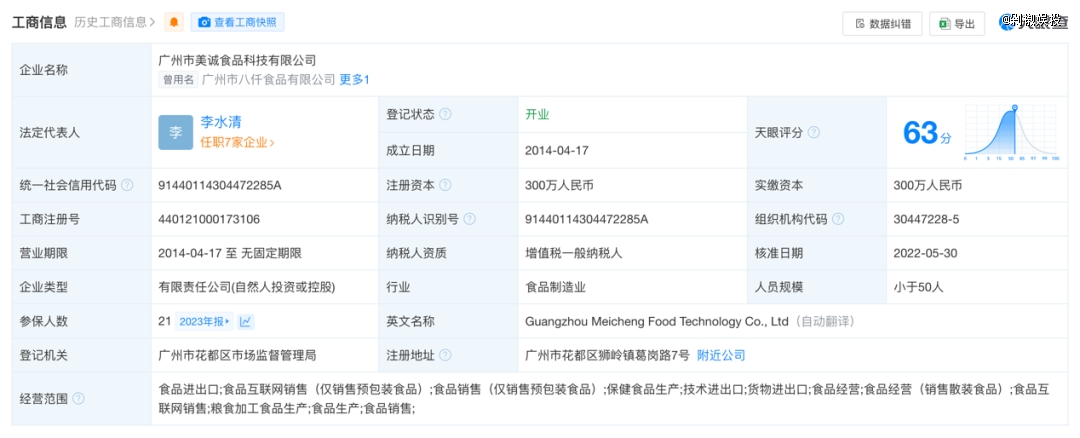Screen dimensions: 1080x438
Task: Click help icon beside 纳税人识别号
Action: point(469,219)
